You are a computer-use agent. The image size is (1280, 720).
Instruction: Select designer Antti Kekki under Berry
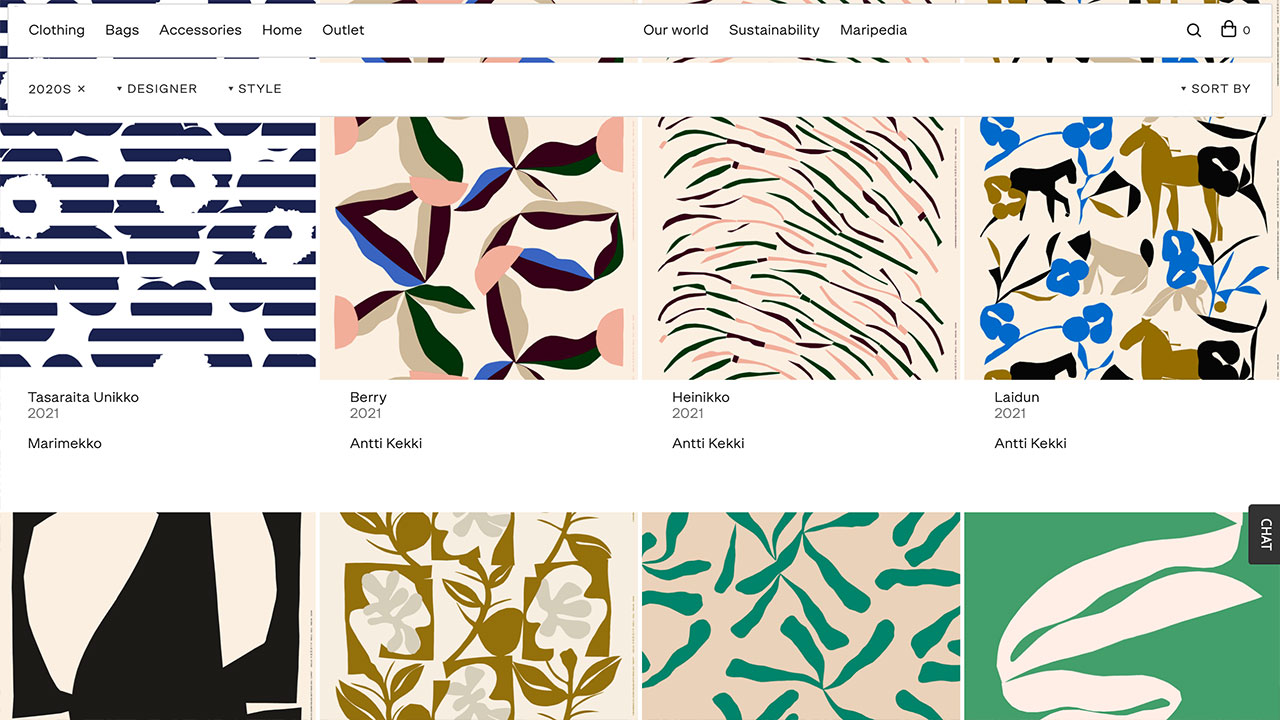tap(386, 443)
